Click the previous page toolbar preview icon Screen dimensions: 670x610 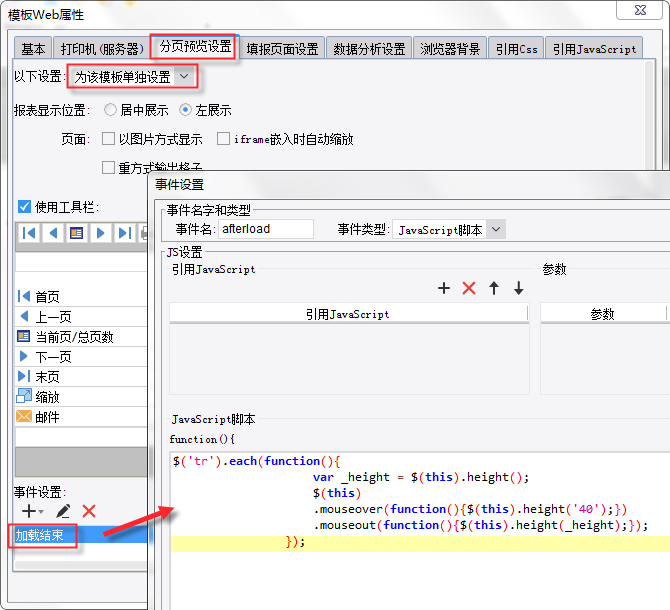pos(53,233)
